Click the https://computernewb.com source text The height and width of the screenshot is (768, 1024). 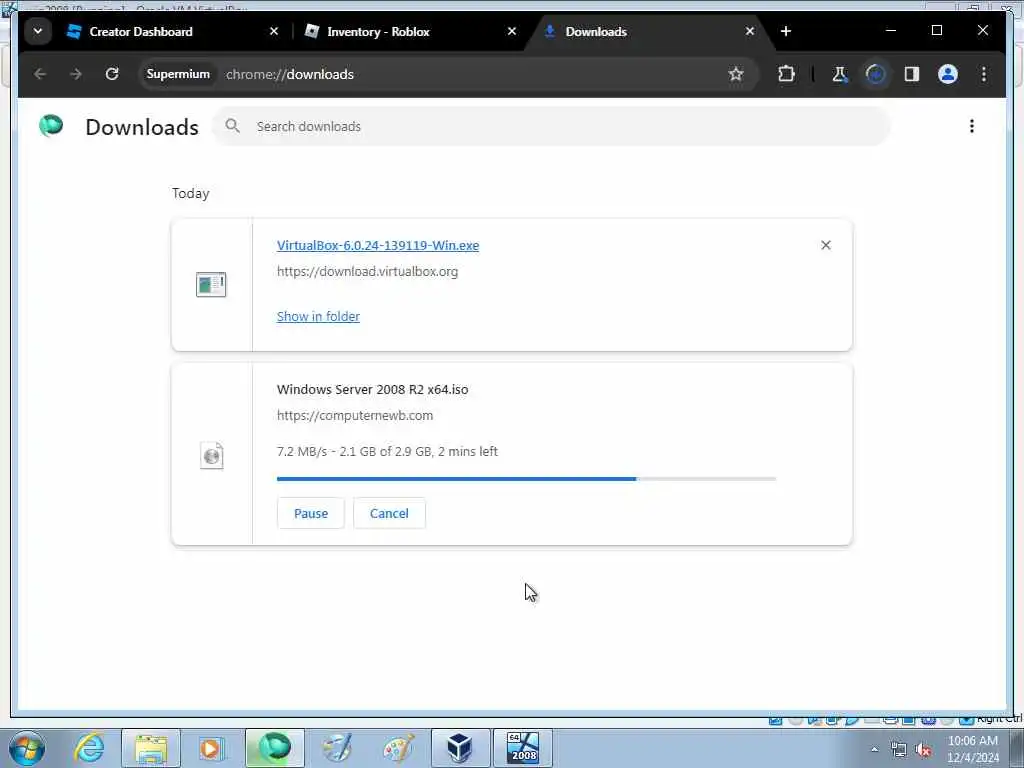(355, 415)
